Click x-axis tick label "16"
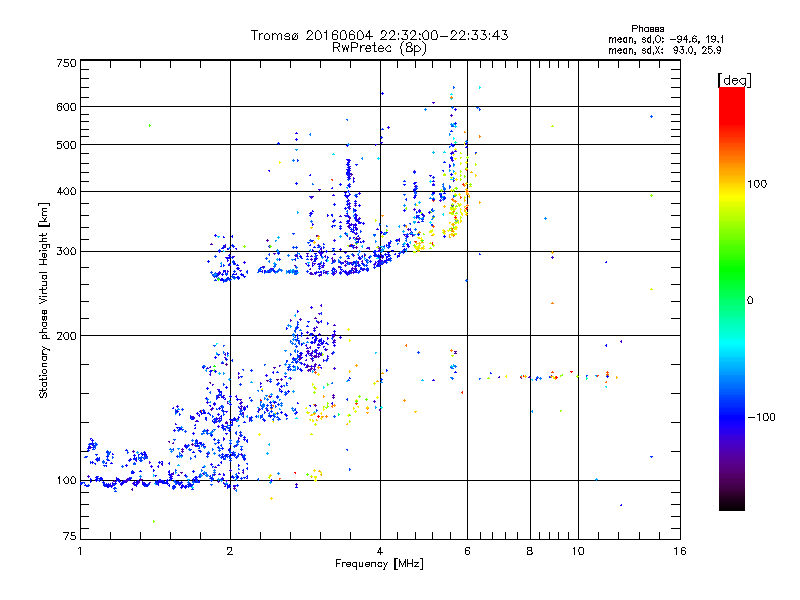 pos(680,551)
